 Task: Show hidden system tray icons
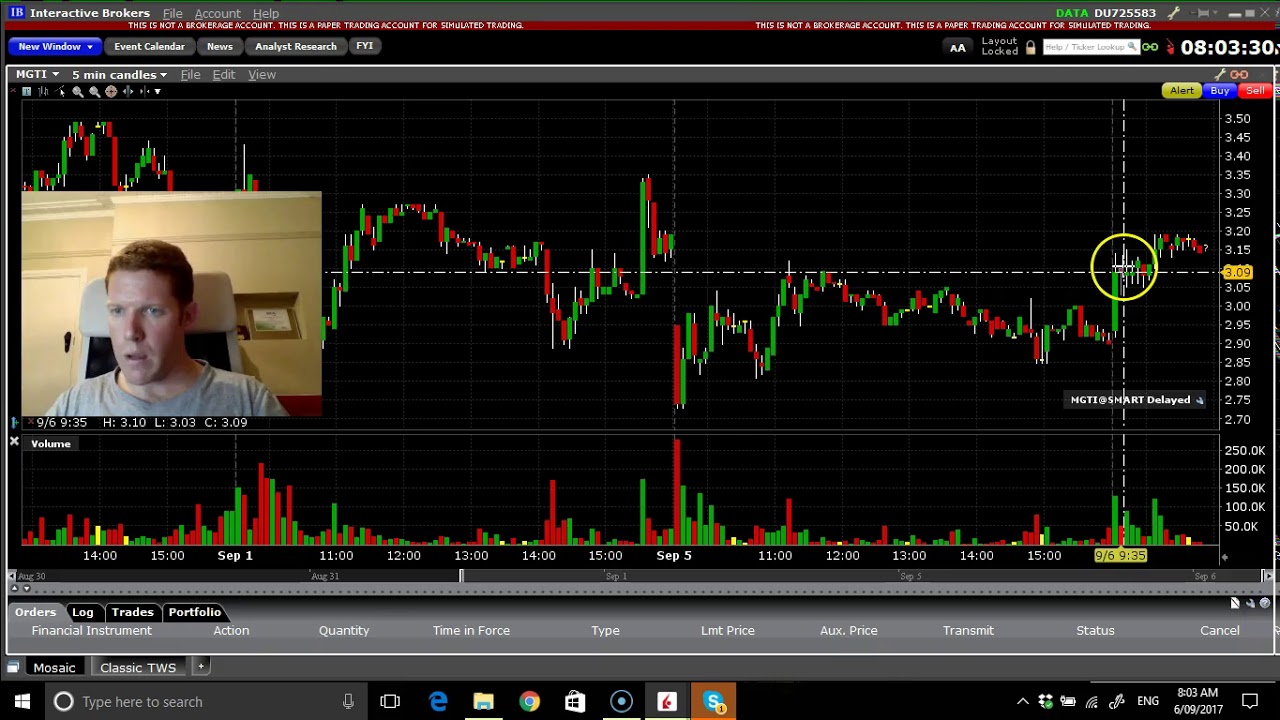[x=1022, y=701]
